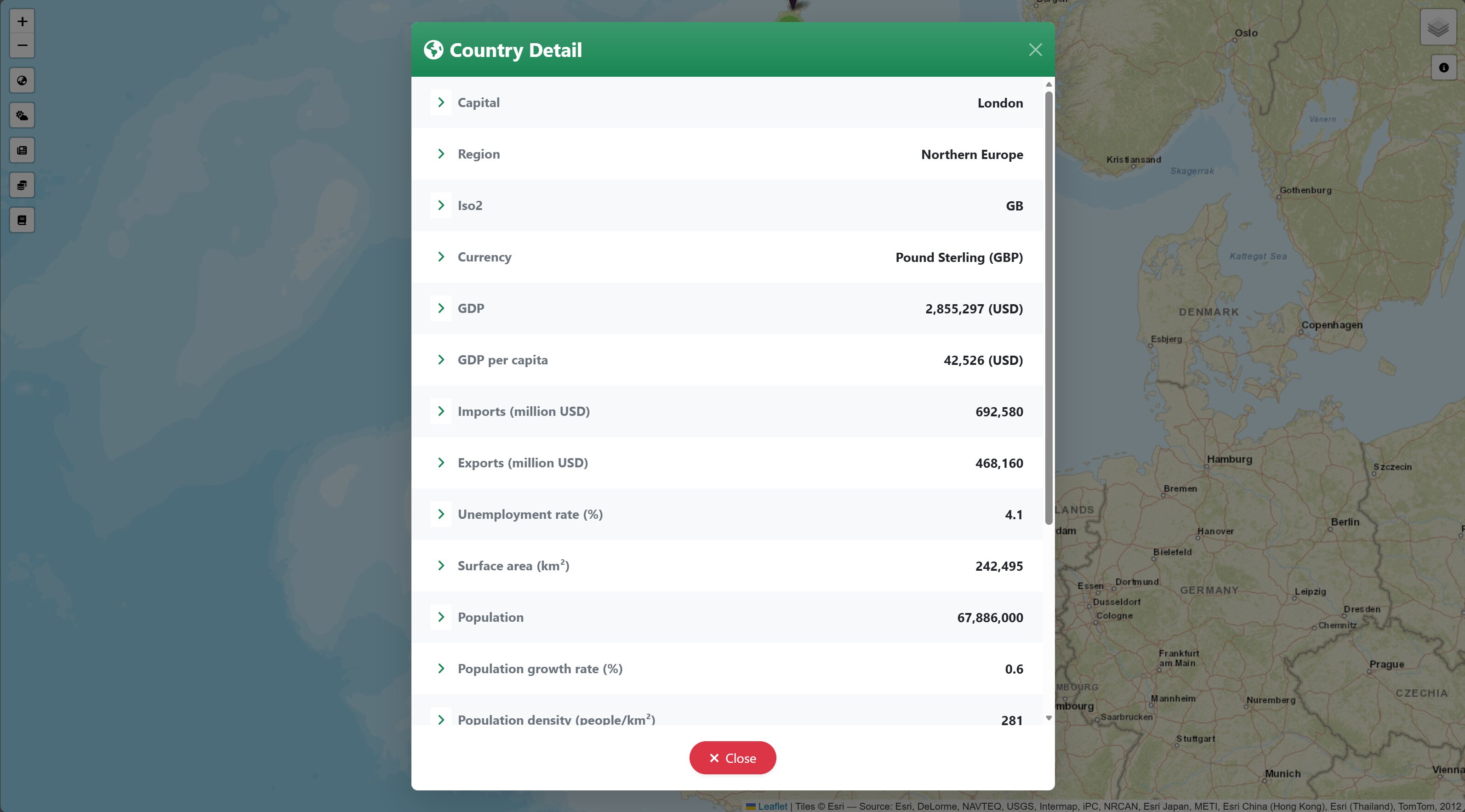Image resolution: width=1465 pixels, height=812 pixels.
Task: Expand the Currency row chevron
Action: click(x=441, y=257)
